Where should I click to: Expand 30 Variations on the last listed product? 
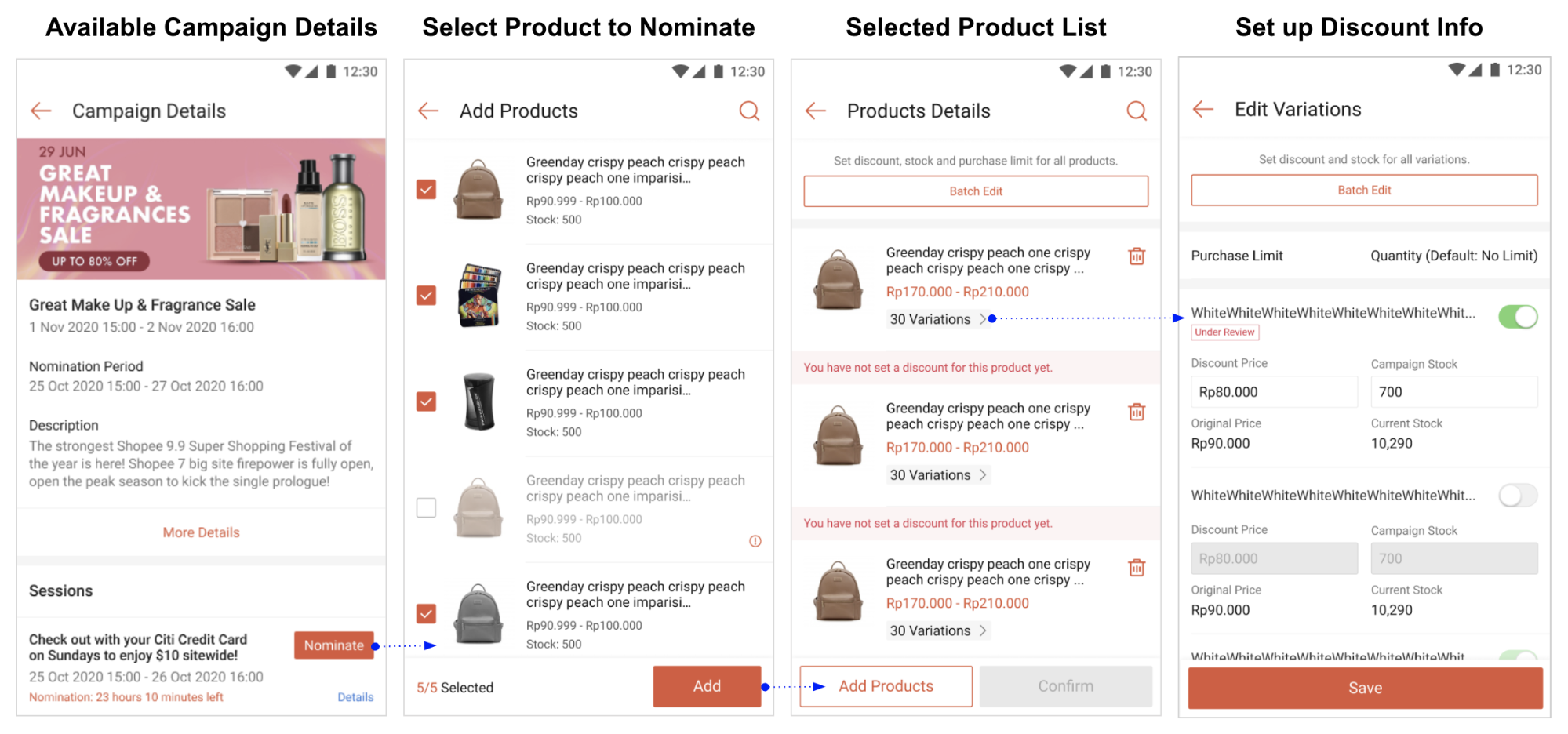(938, 630)
